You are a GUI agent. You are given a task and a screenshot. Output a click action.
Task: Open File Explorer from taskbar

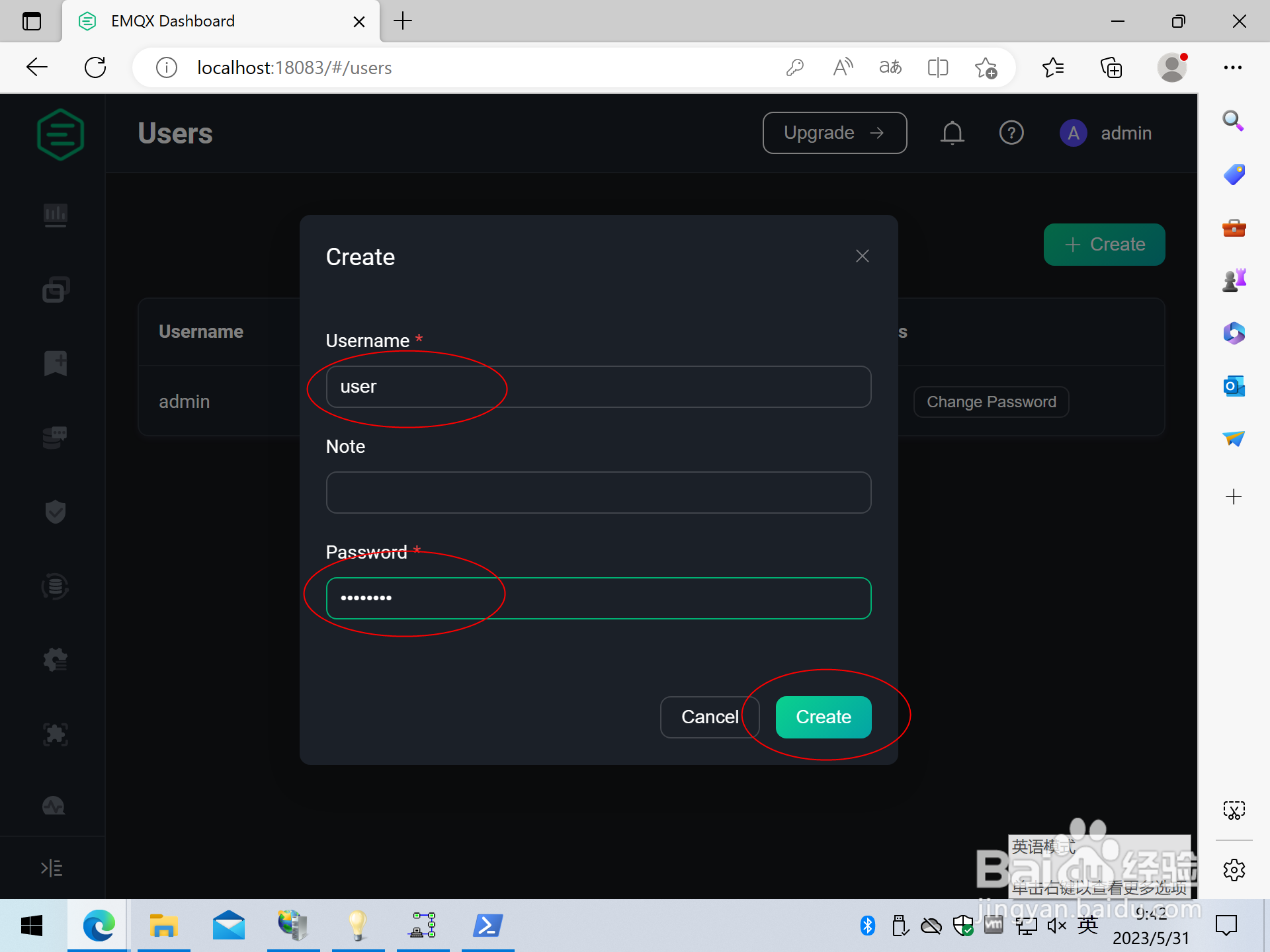(x=163, y=926)
